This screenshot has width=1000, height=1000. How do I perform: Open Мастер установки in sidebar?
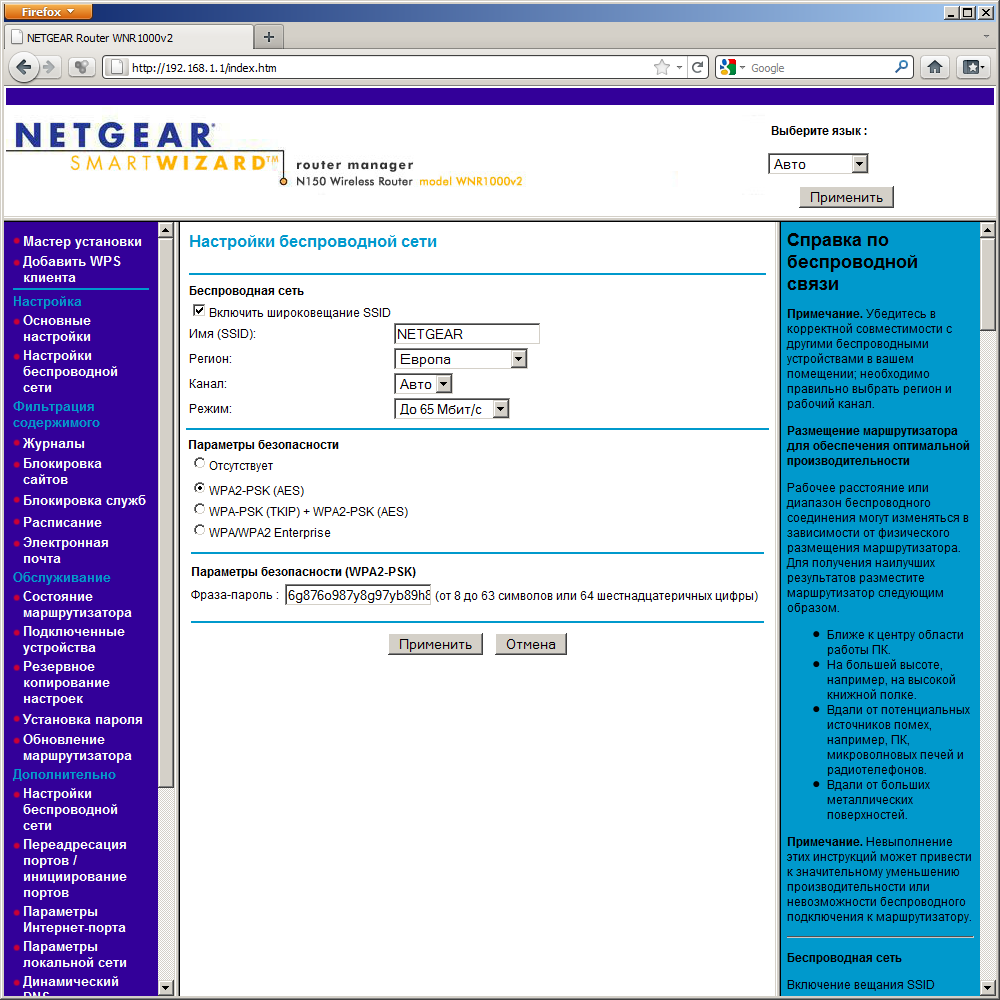click(x=82, y=241)
